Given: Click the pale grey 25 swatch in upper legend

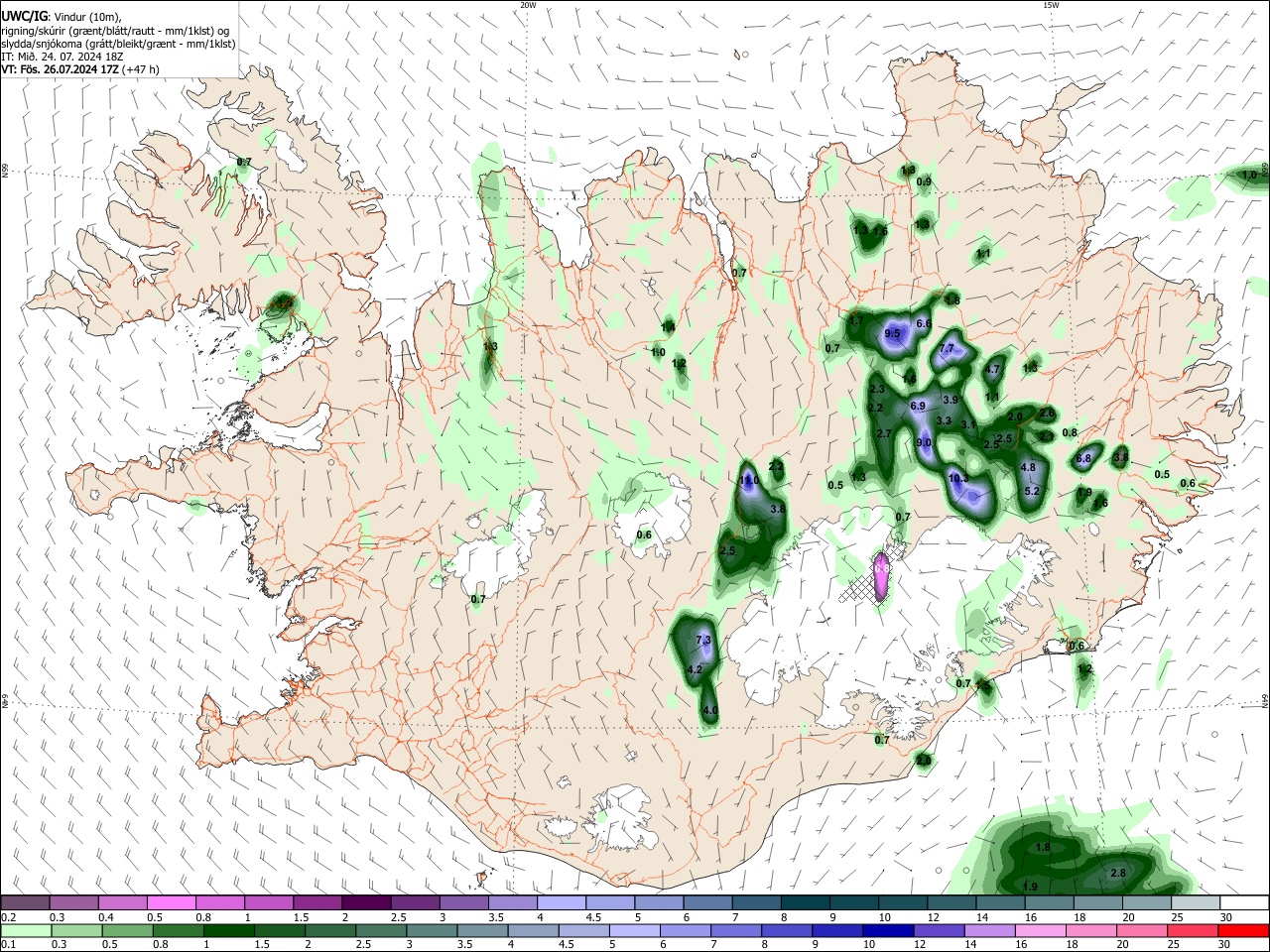Looking at the screenshot, I should click(1195, 903).
